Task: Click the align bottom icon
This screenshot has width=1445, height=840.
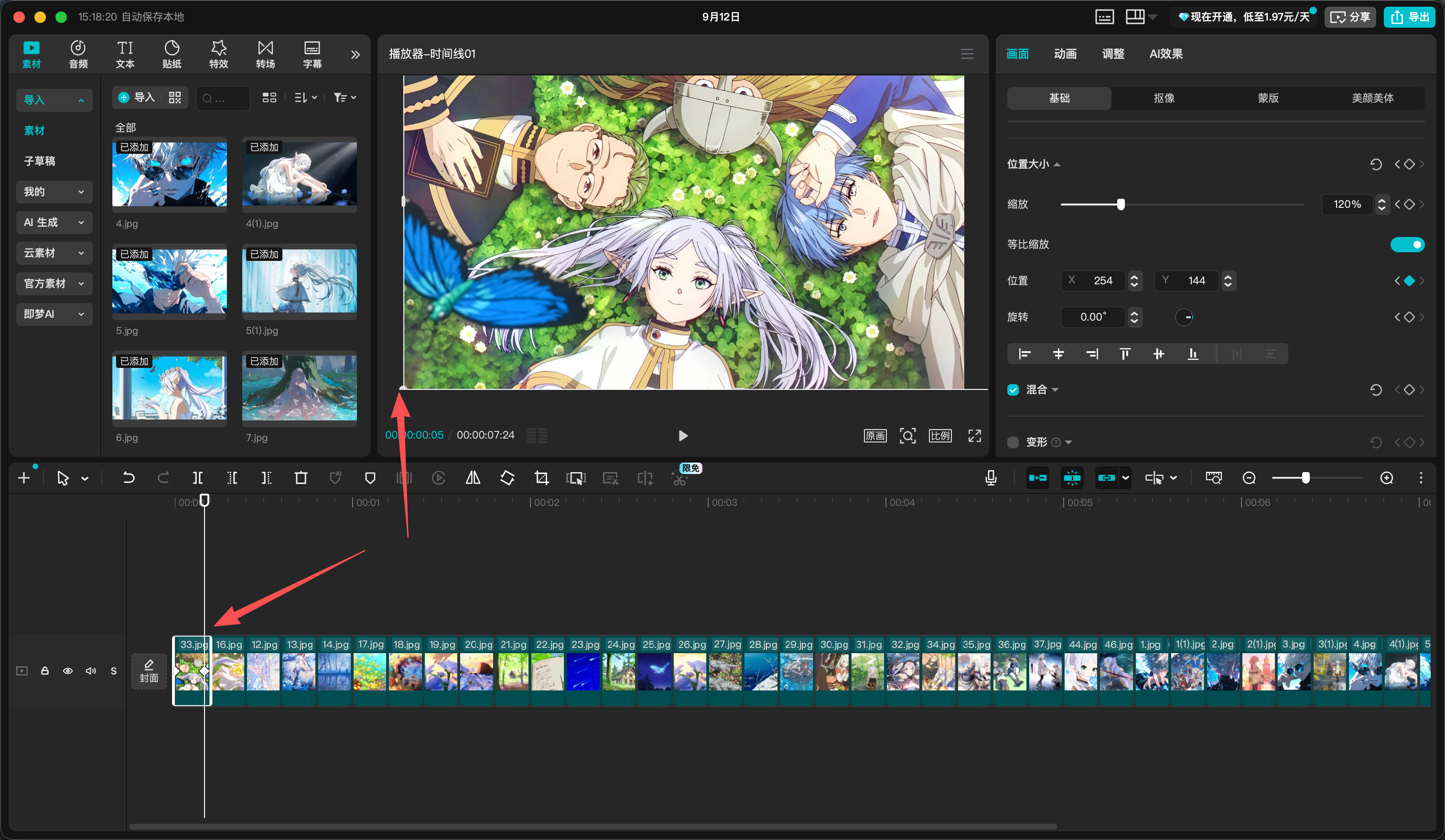Action: (x=1193, y=354)
